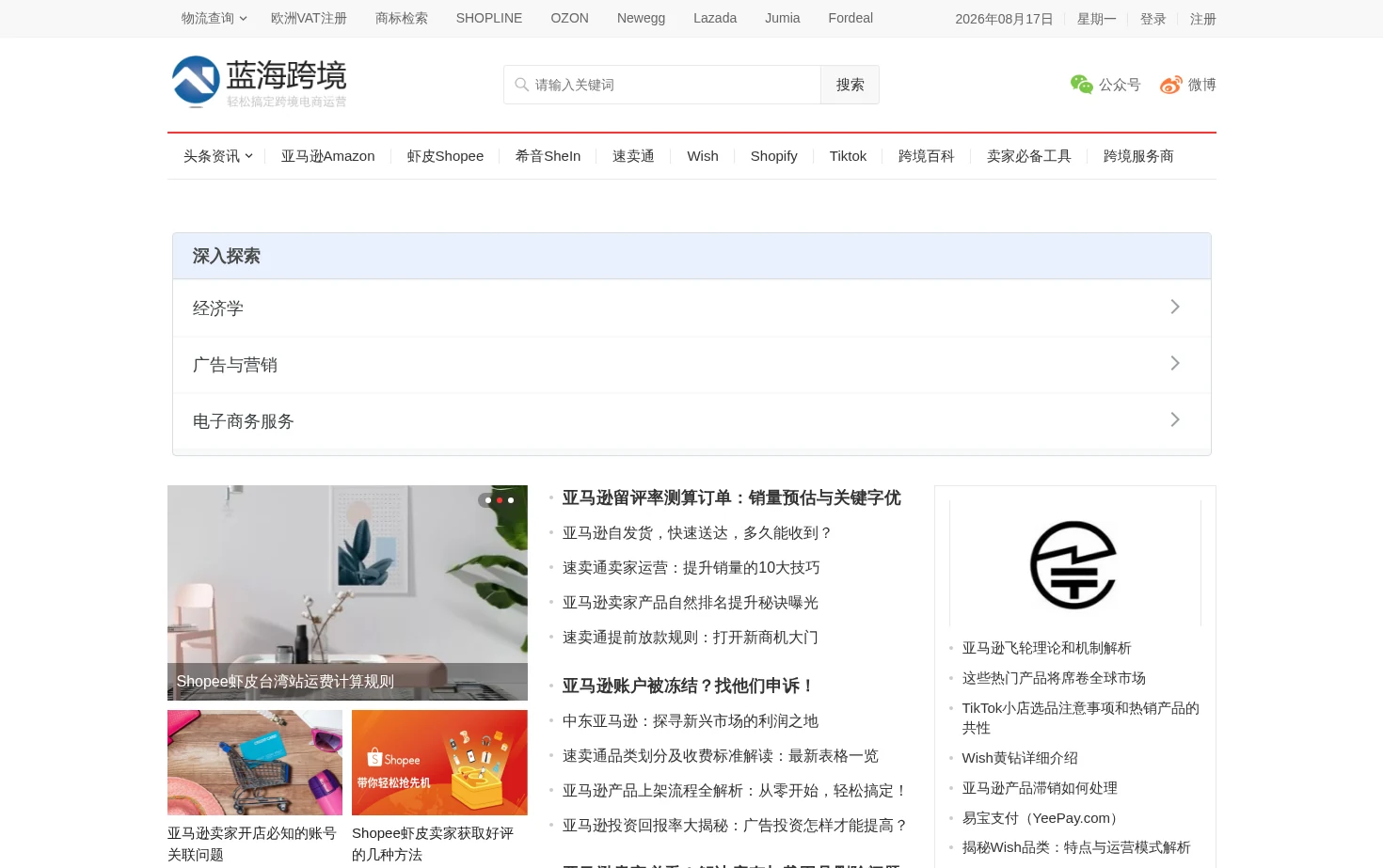Click the 蓝海跨境 site logo
This screenshot has width=1383, height=868.
pos(260,82)
